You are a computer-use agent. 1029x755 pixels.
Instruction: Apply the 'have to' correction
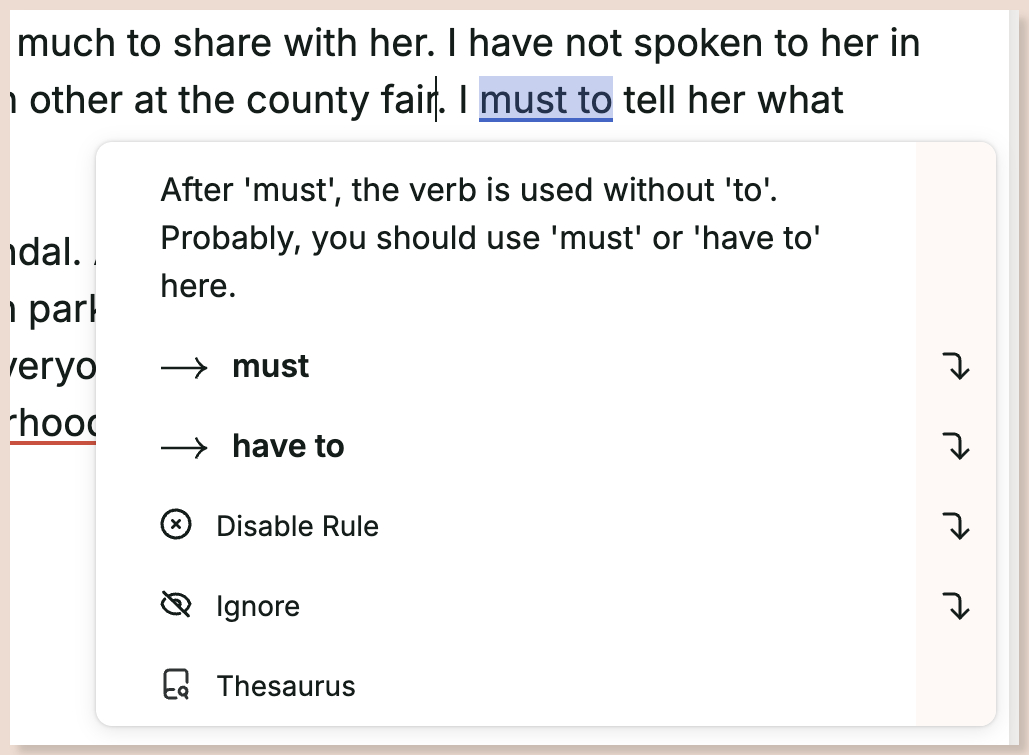(288, 446)
